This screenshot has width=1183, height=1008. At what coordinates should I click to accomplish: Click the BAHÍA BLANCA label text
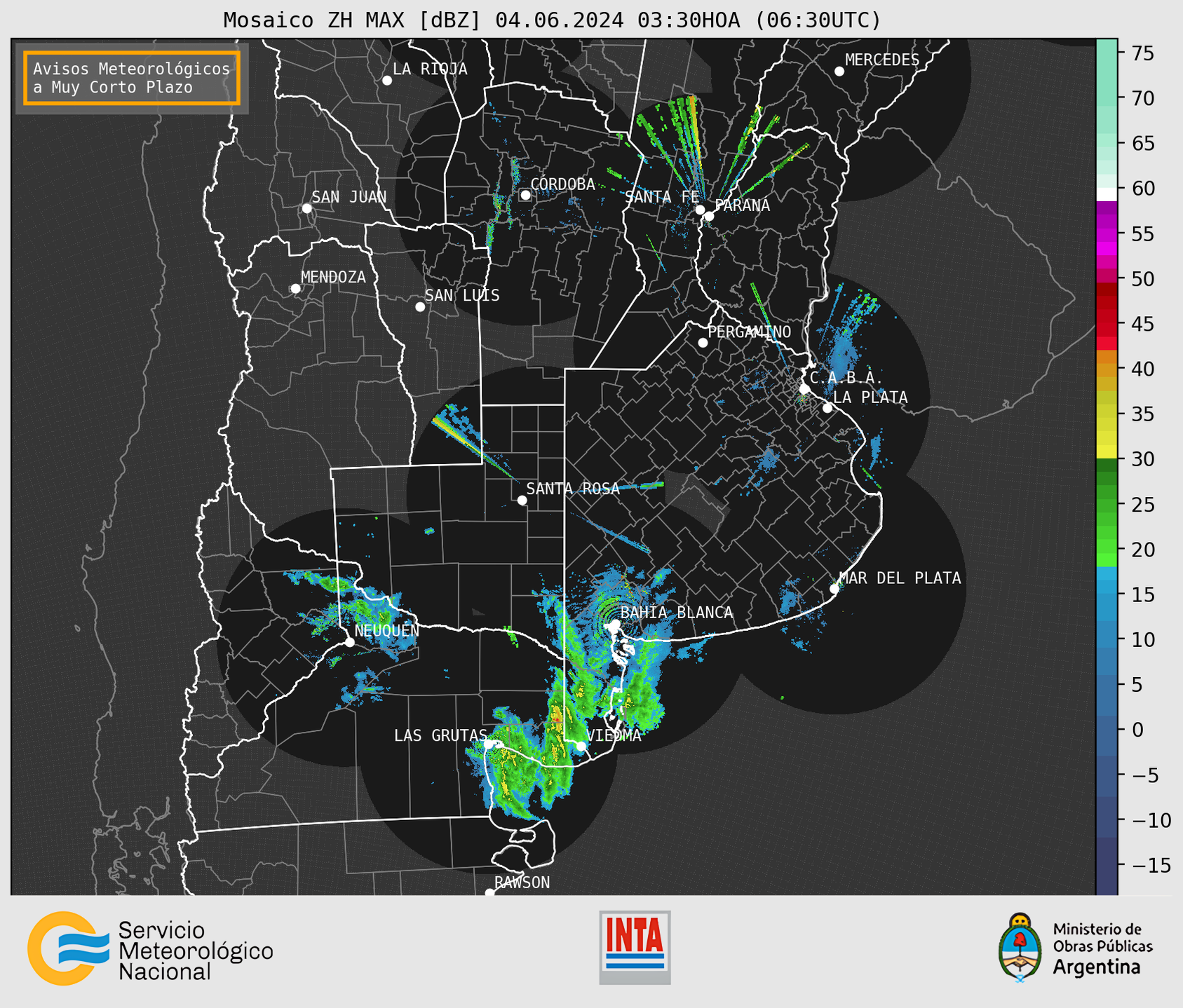tap(677, 613)
